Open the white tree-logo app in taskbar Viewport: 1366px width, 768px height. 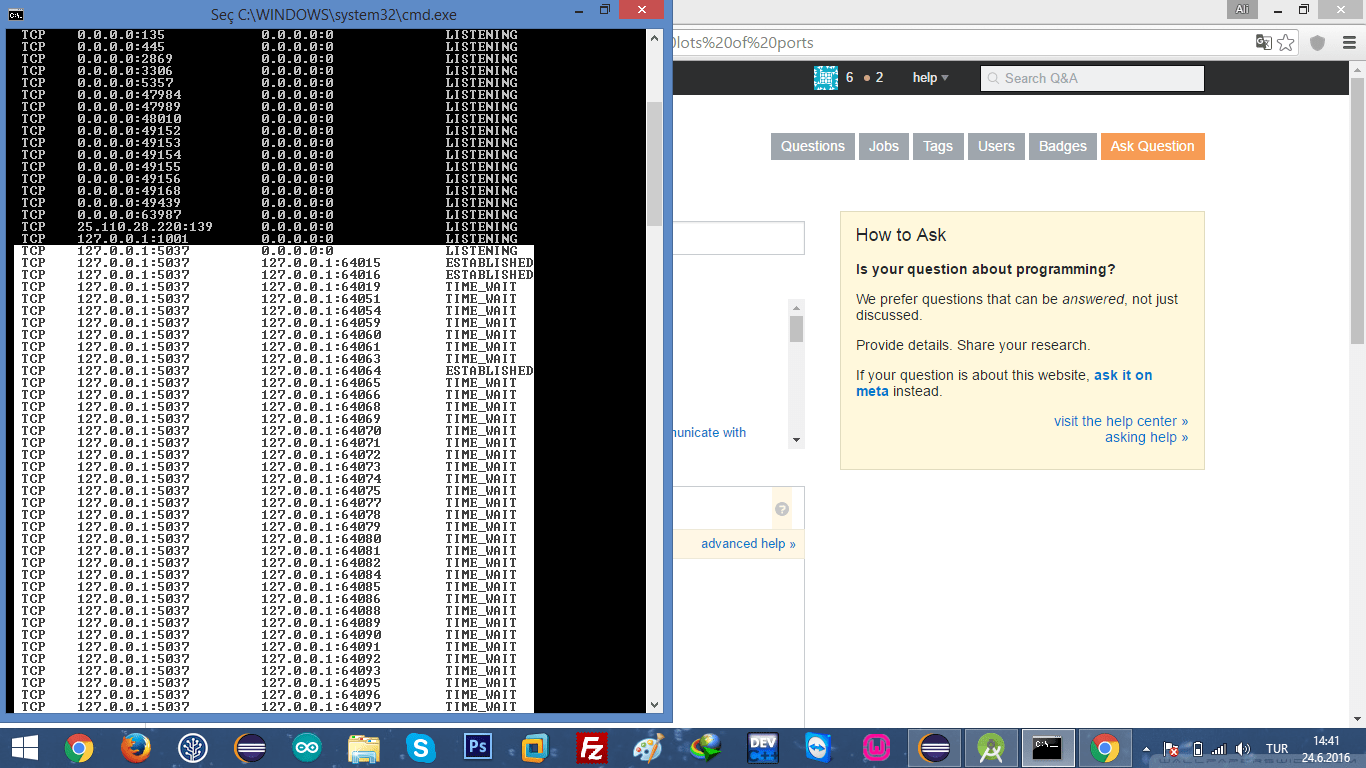pos(192,748)
